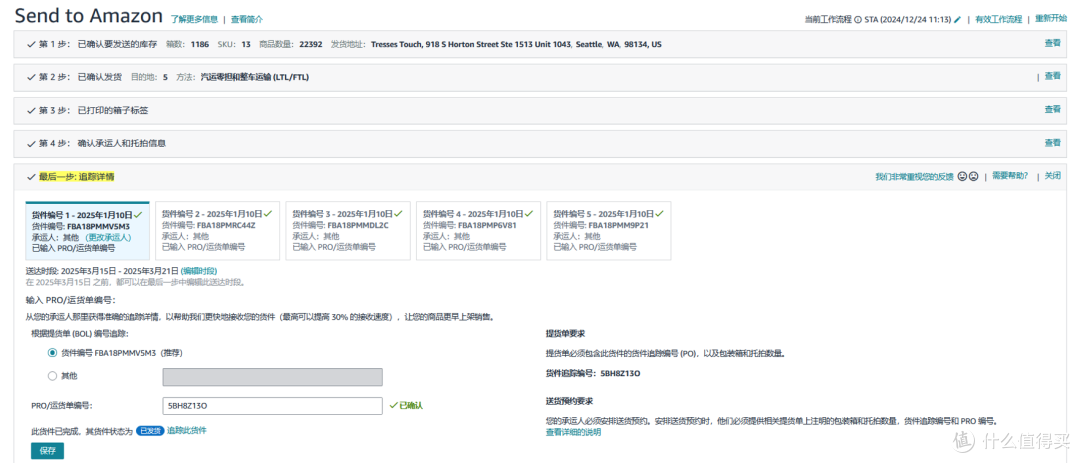
Task: Click the happy face feedback icon
Action: [962, 176]
